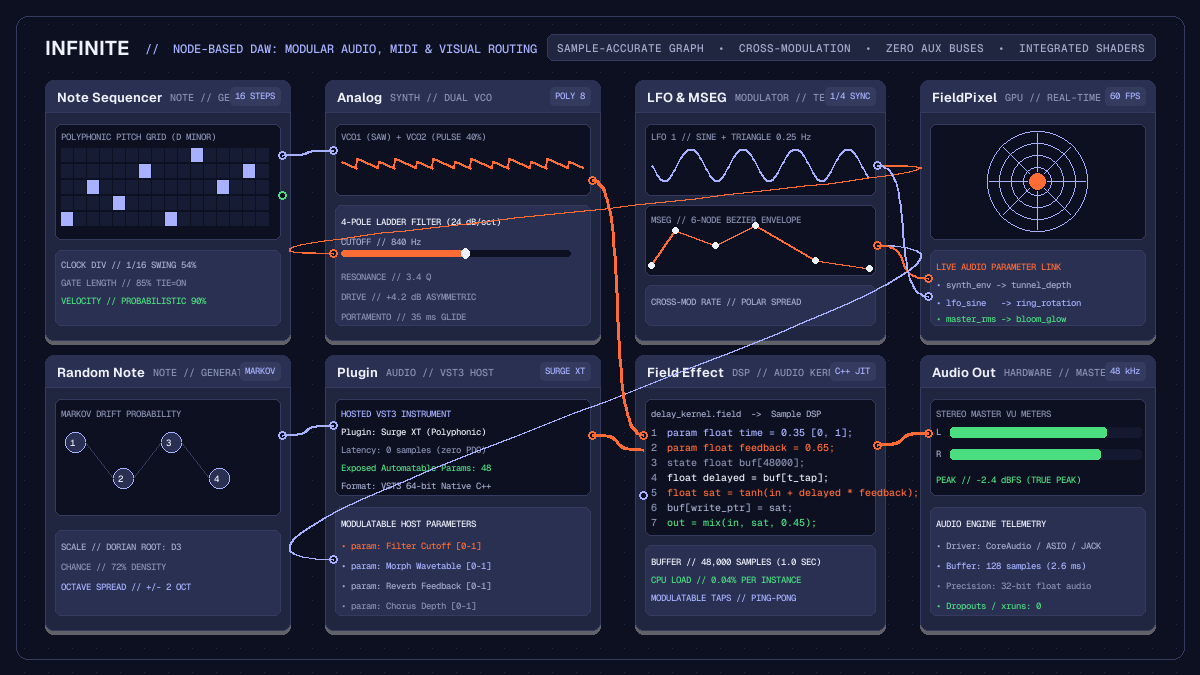Click 'OCTAVE SPREAD // +/- 2 OCT' text
The width and height of the screenshot is (1200, 675).
(x=126, y=586)
